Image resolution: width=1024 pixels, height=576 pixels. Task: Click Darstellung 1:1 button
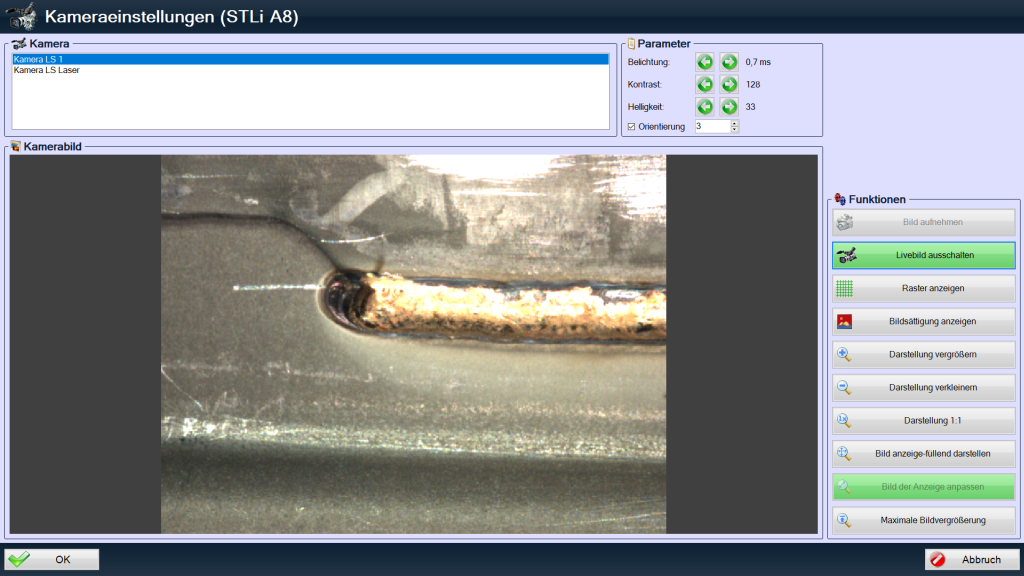tap(923, 421)
